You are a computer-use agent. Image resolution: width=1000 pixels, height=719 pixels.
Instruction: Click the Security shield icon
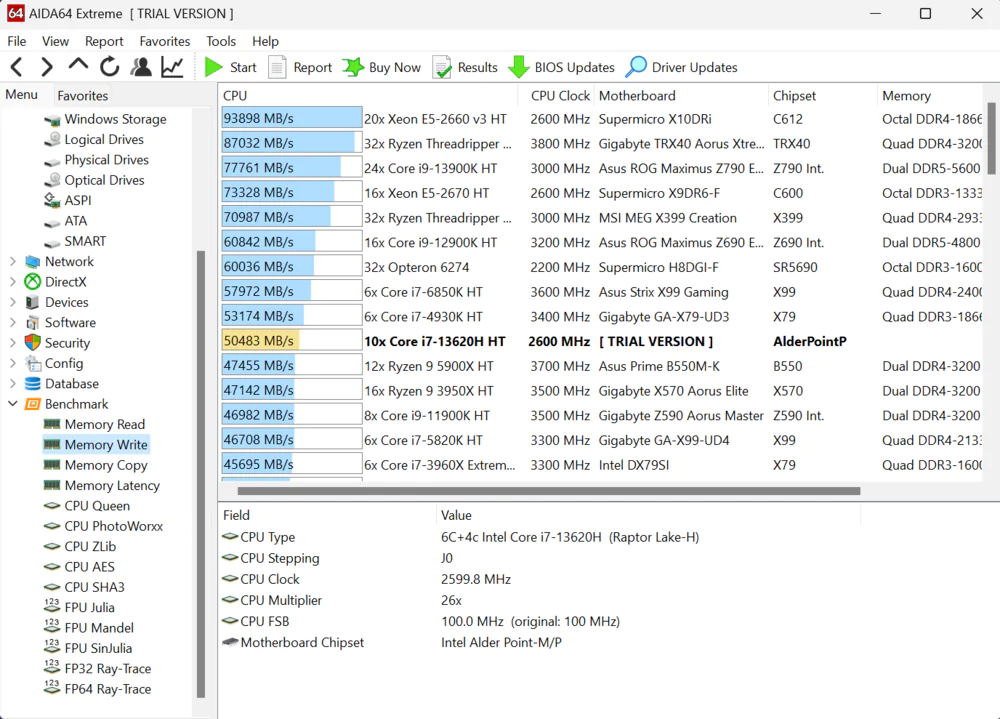(x=33, y=343)
